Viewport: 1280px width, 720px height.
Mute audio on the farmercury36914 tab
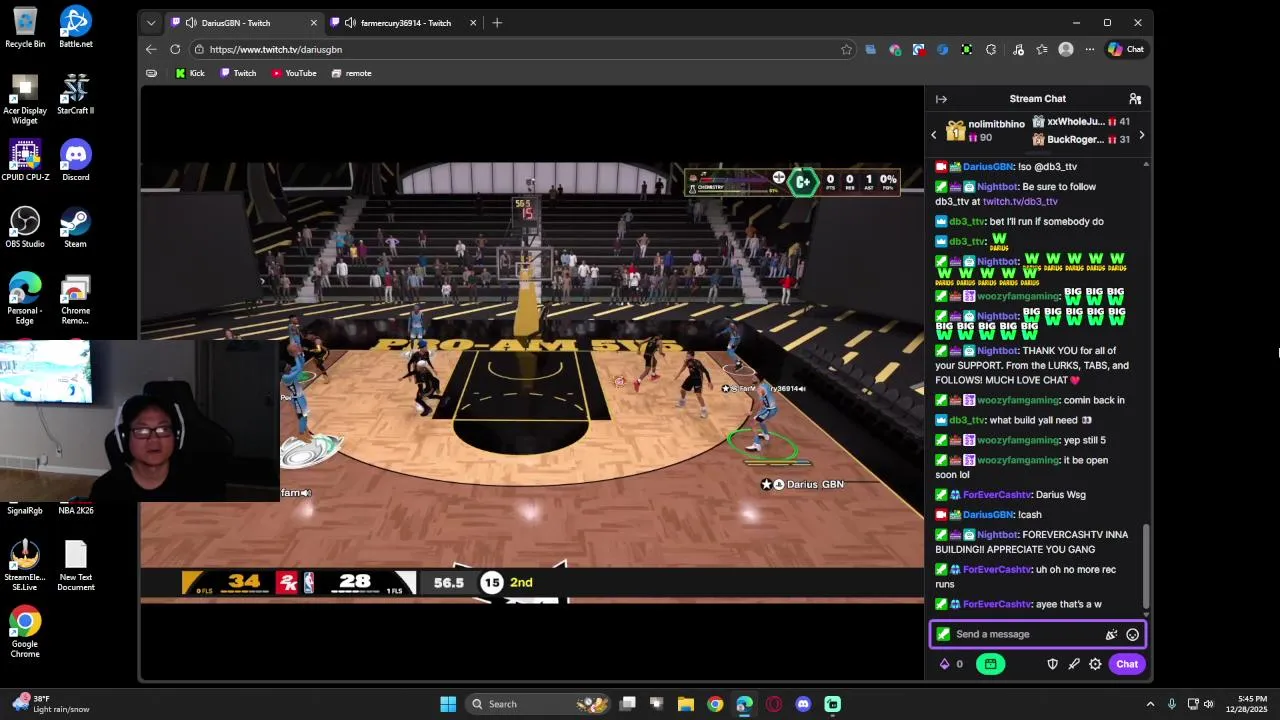tap(350, 23)
